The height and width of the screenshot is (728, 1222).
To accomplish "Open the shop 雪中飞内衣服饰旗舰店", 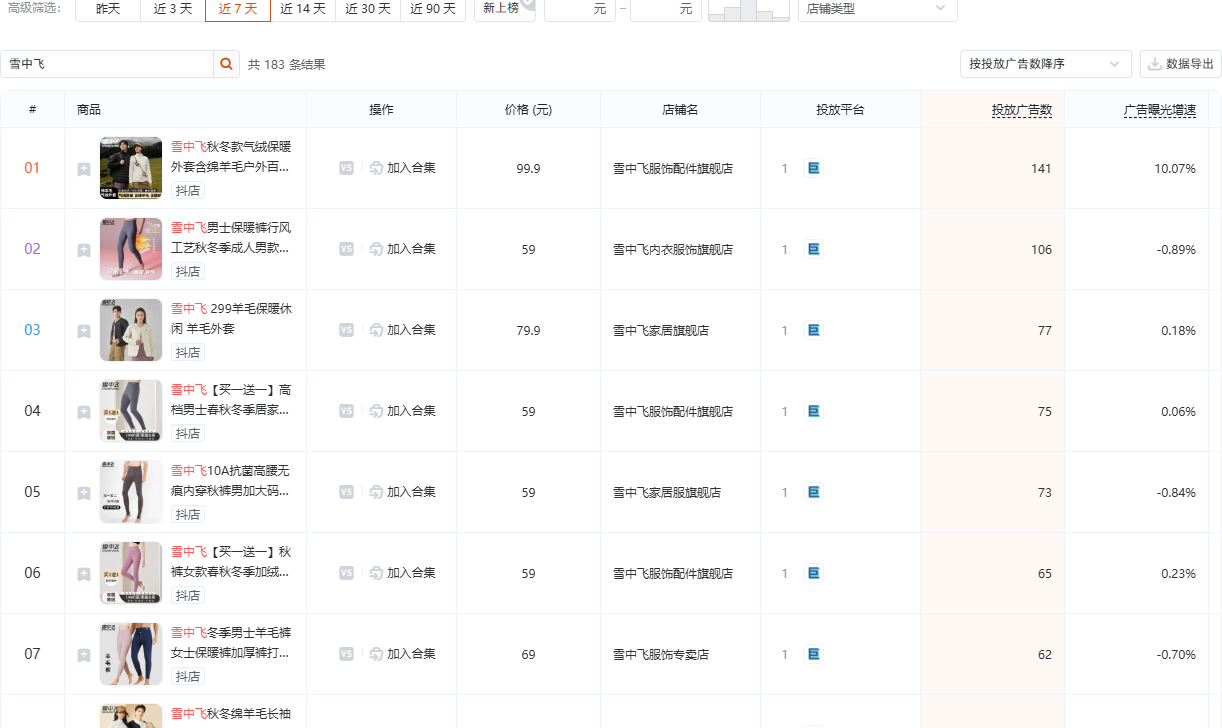I will 673,250.
